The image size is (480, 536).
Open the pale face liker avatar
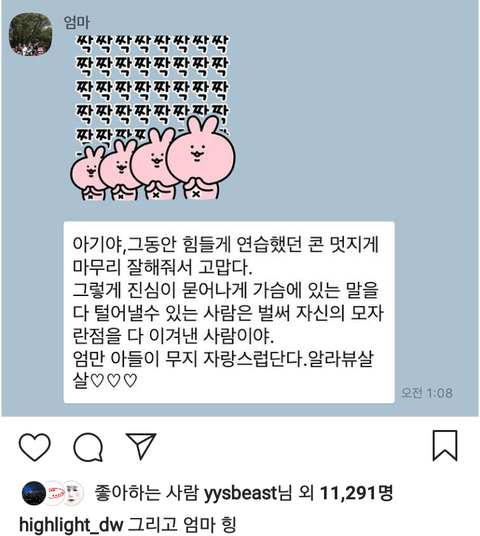(x=73, y=493)
